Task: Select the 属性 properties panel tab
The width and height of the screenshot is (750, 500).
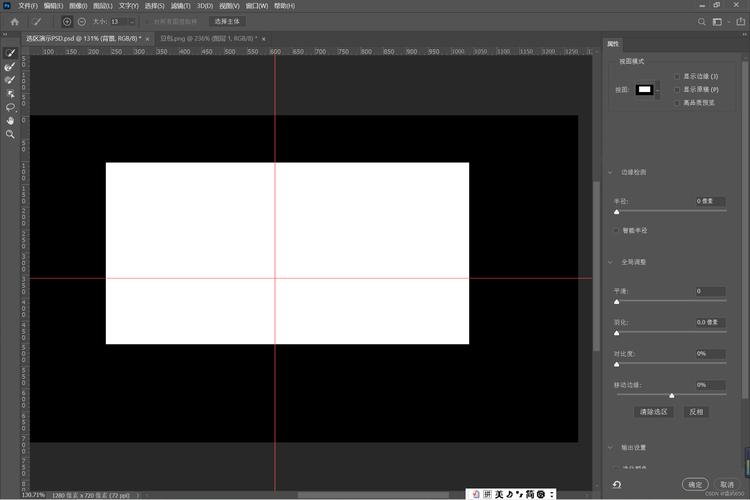Action: point(613,44)
